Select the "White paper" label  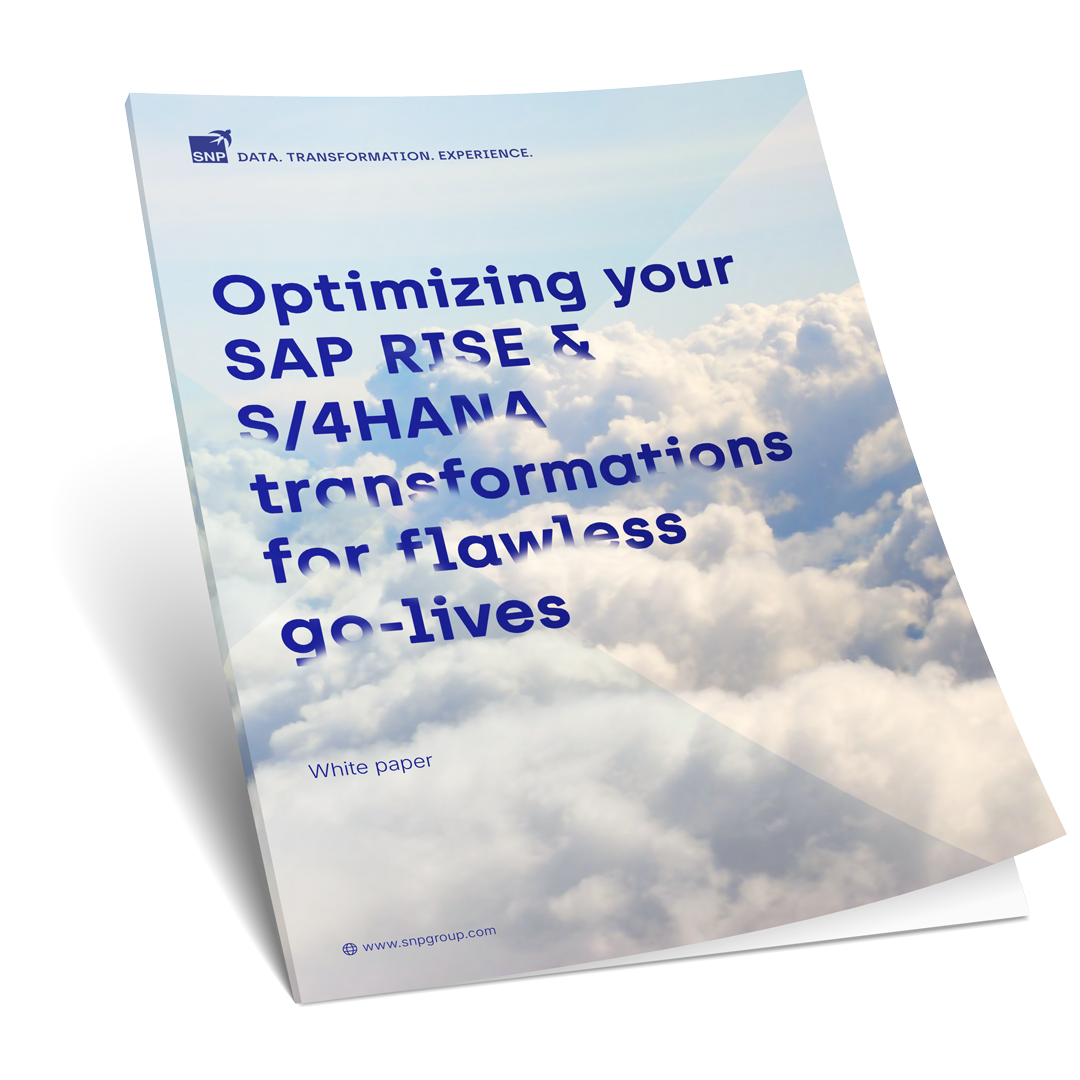click(371, 766)
